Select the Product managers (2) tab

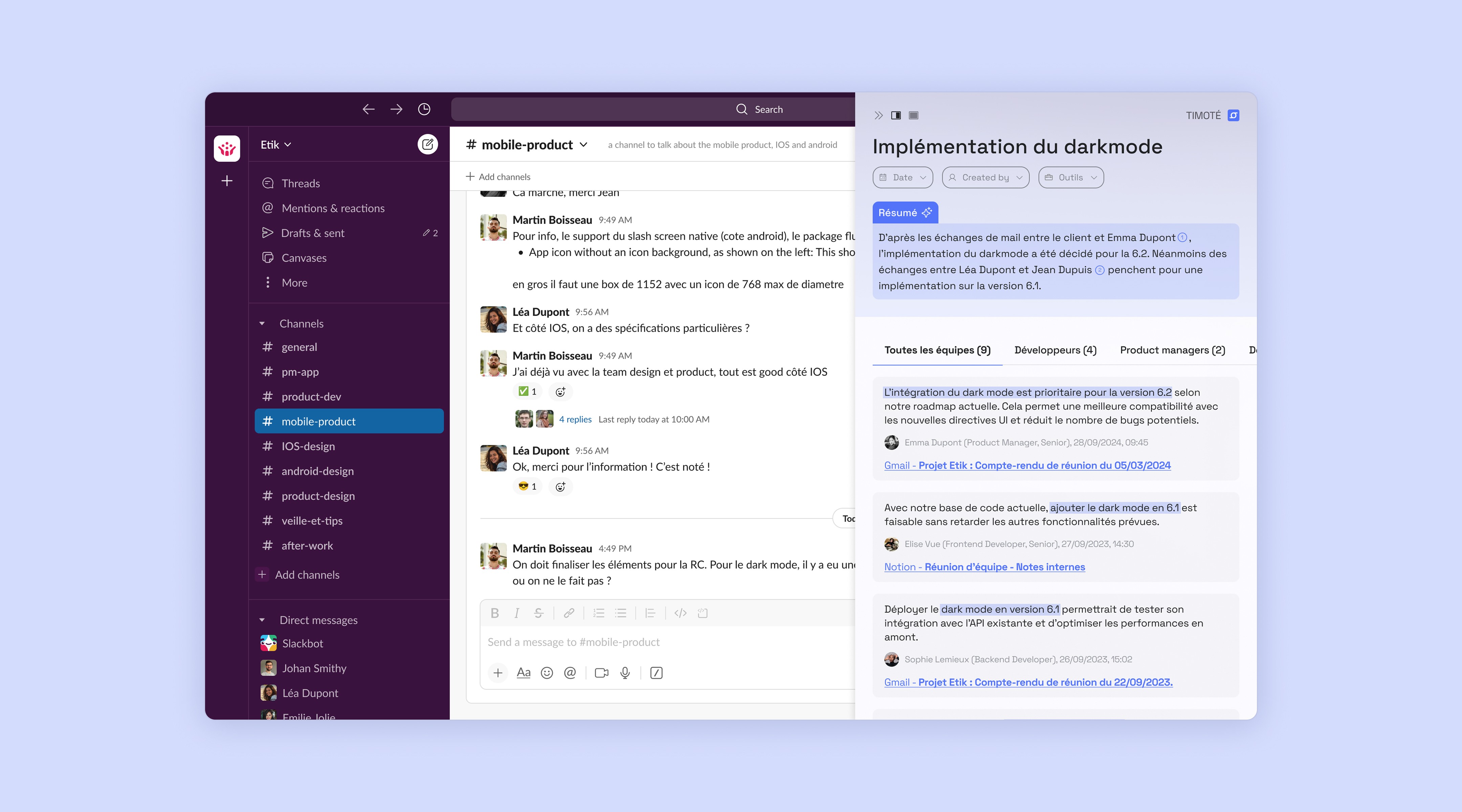click(1172, 350)
